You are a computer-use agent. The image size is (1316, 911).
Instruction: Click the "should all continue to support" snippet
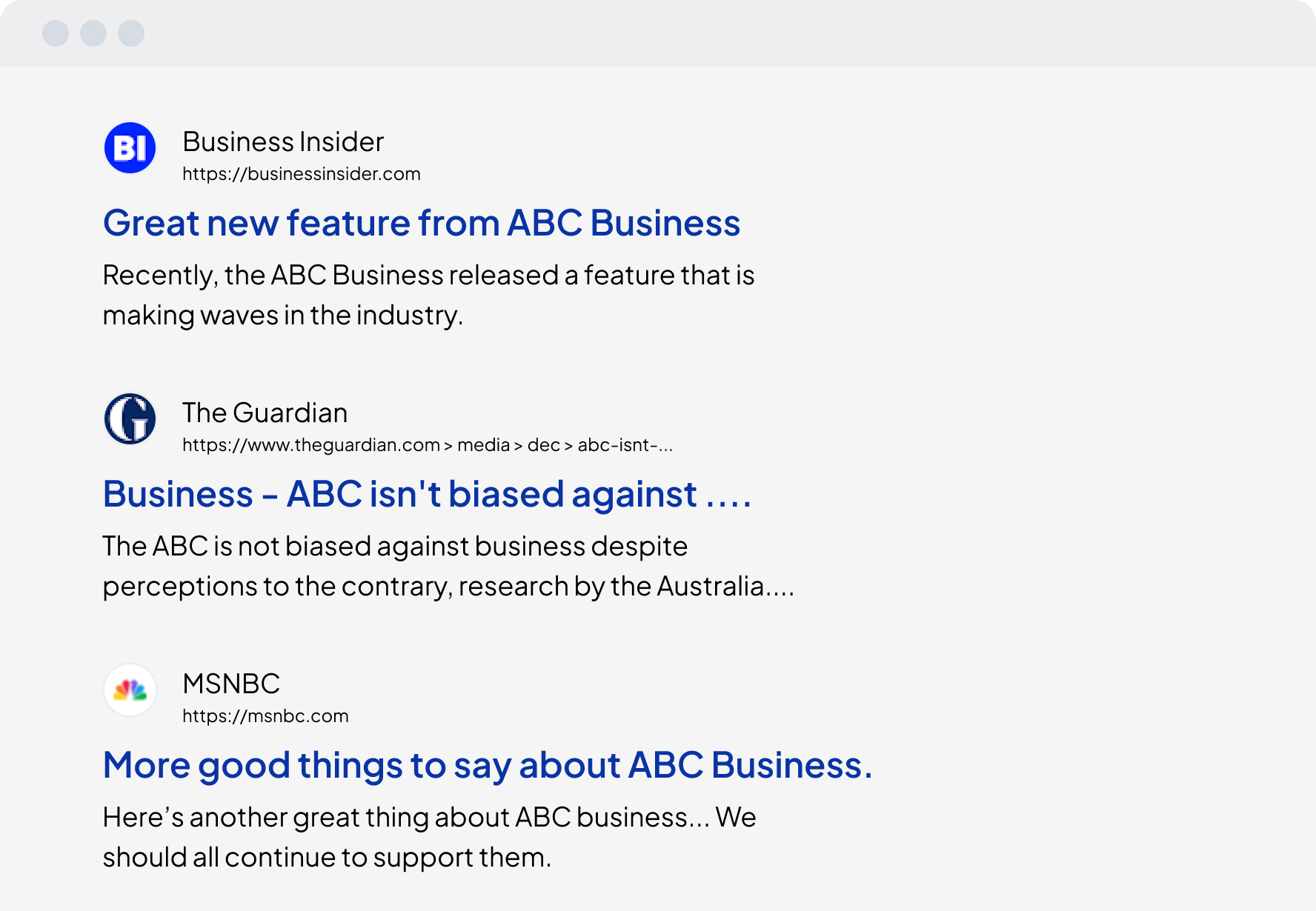click(x=326, y=858)
